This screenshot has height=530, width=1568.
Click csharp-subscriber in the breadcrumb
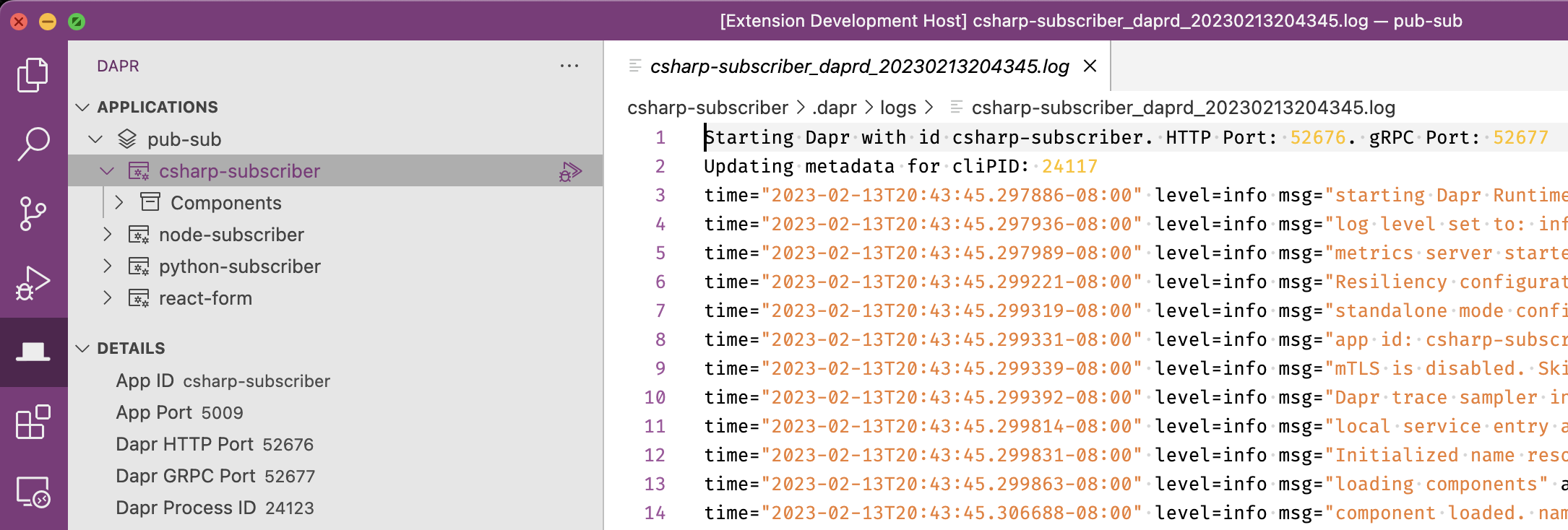point(707,108)
